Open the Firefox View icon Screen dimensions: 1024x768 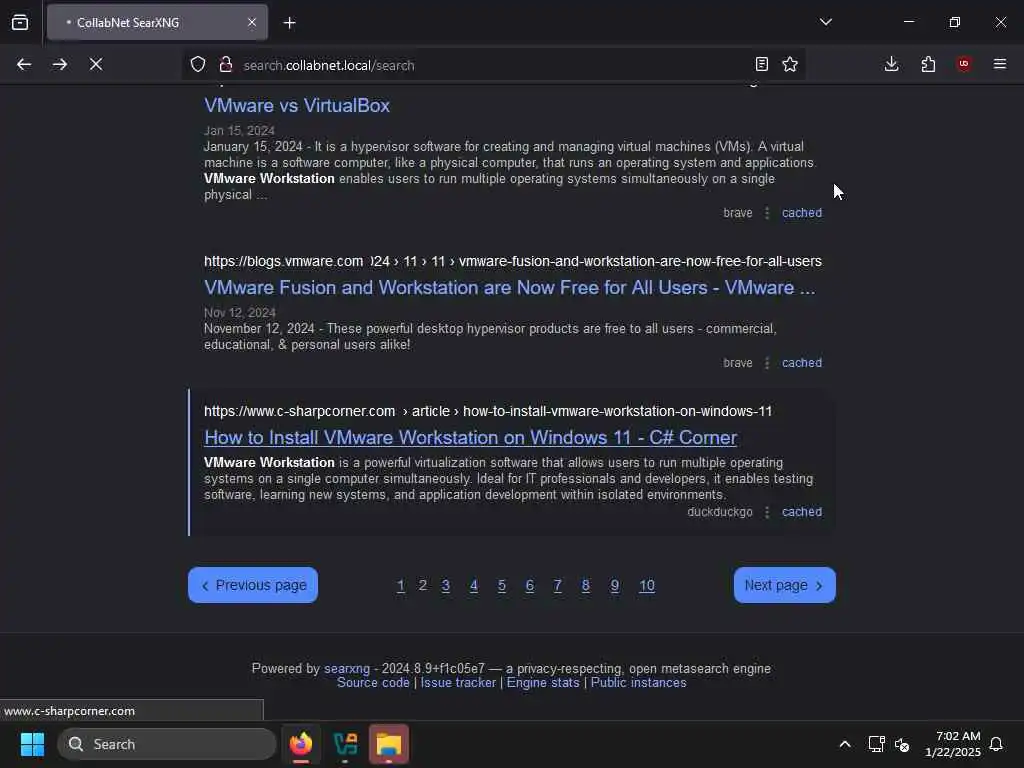tap(20, 22)
